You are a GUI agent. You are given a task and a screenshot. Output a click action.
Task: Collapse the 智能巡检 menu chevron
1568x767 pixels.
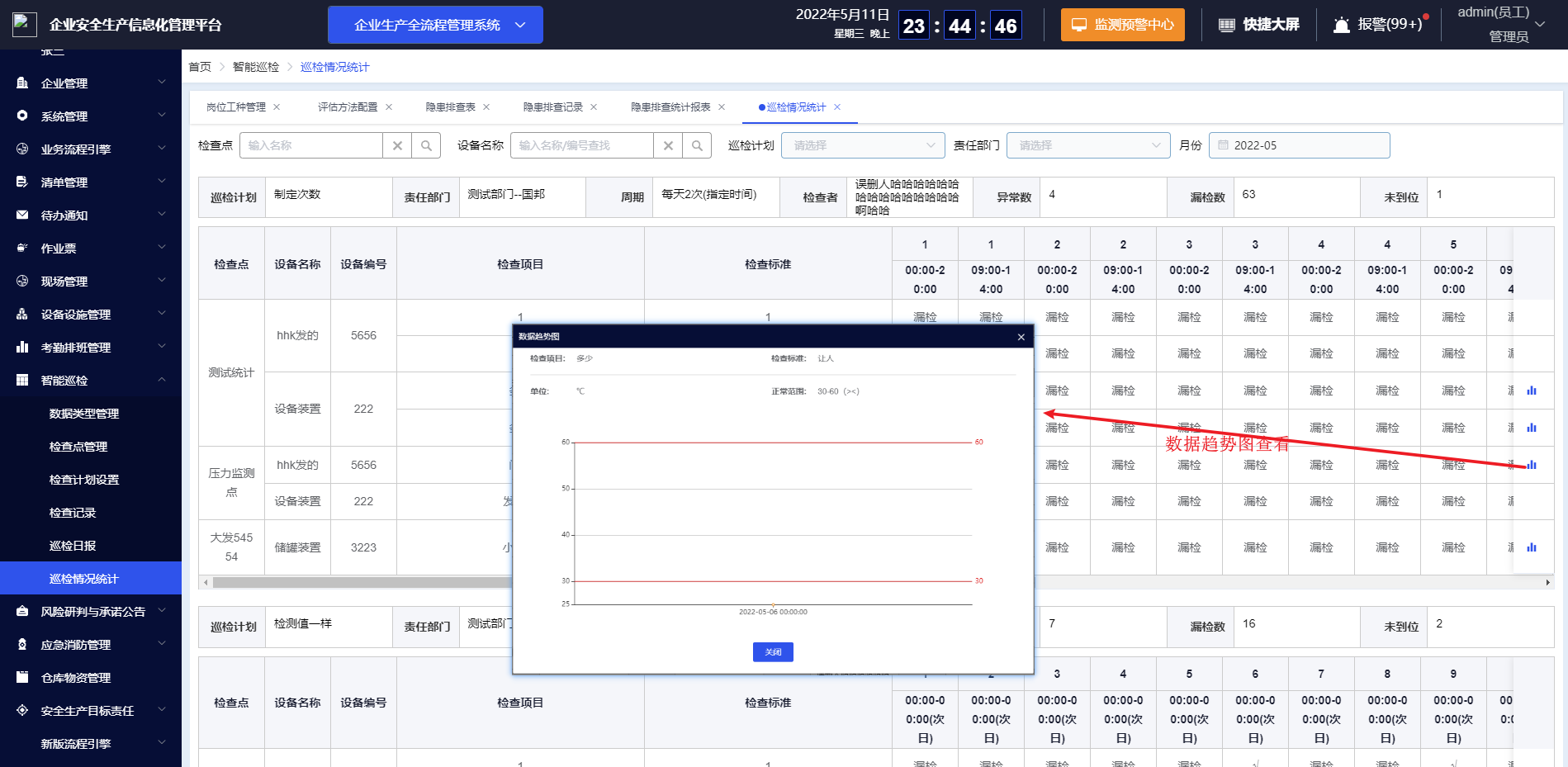point(162,380)
